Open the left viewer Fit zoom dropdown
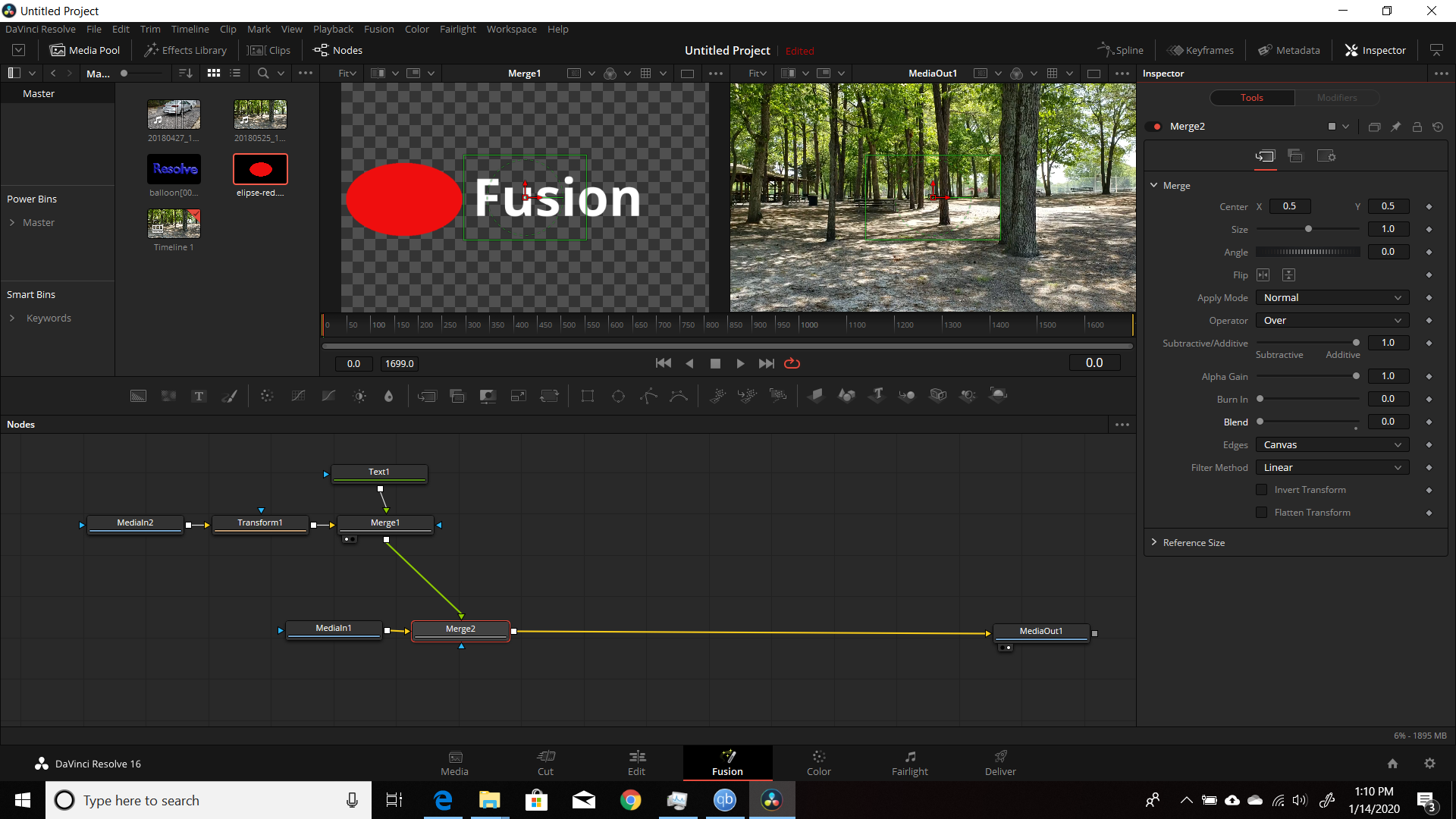The image size is (1456, 819). pyautogui.click(x=347, y=74)
